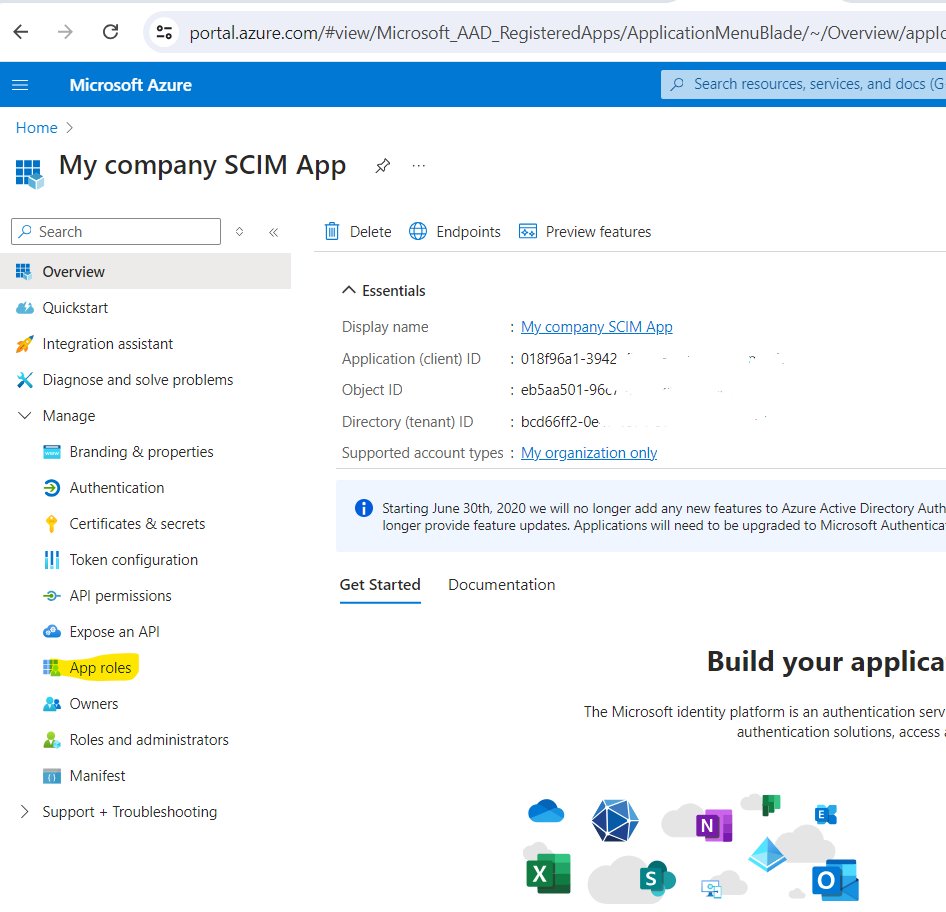Switch to the Get Started tab
The image size is (946, 912).
point(380,585)
